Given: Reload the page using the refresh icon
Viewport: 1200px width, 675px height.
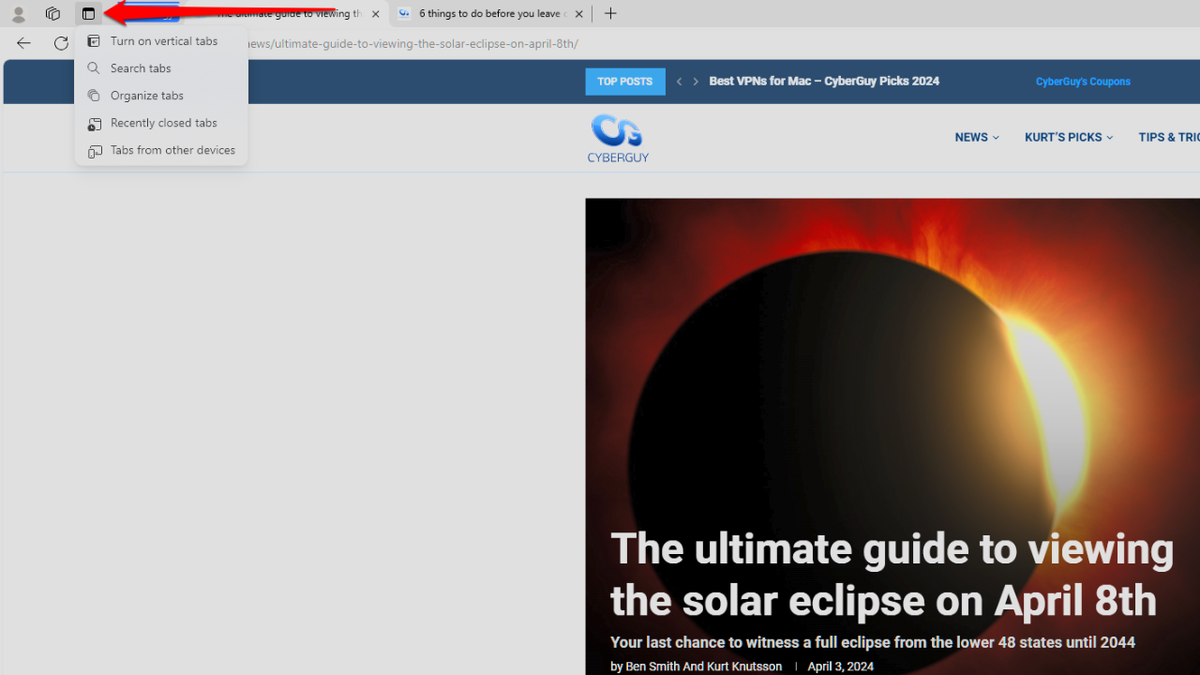Looking at the screenshot, I should [58, 43].
